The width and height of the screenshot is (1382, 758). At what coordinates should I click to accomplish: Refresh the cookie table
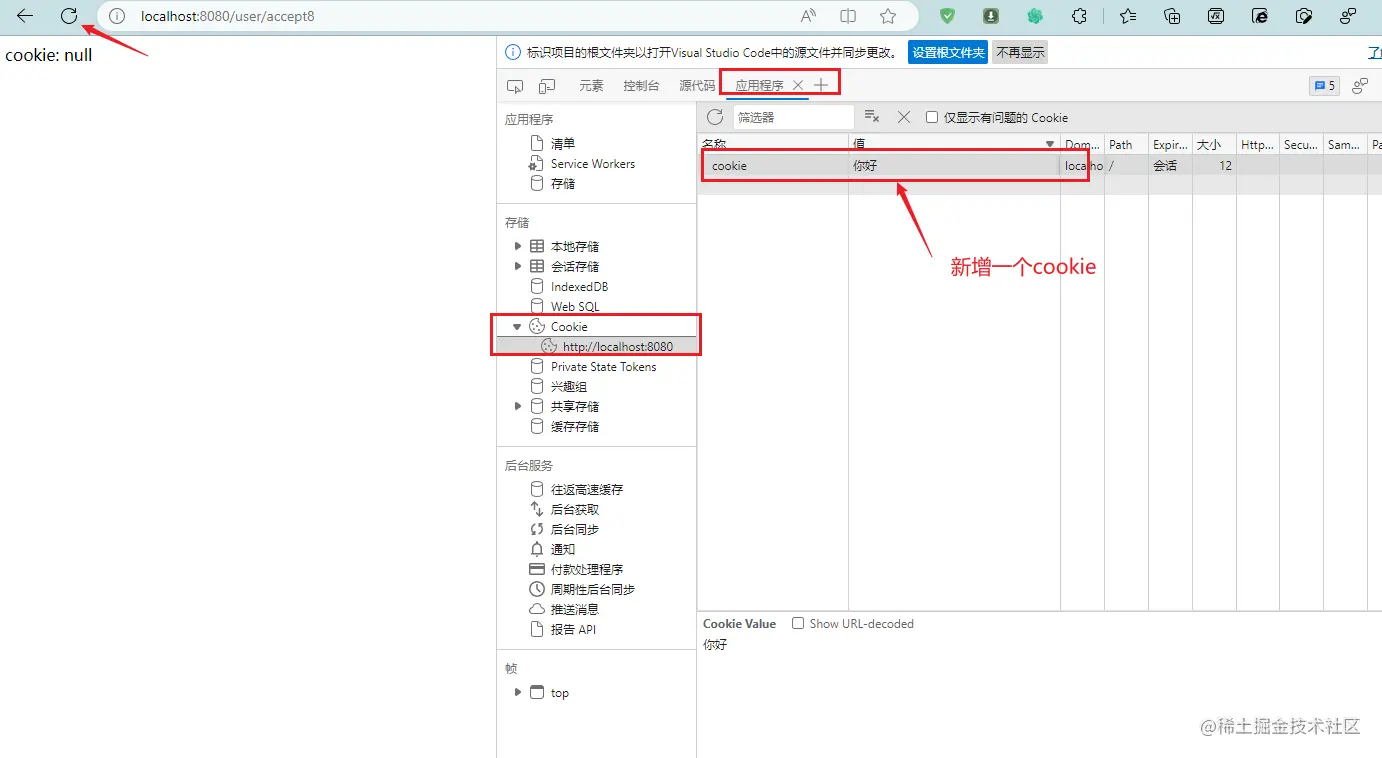[x=715, y=117]
